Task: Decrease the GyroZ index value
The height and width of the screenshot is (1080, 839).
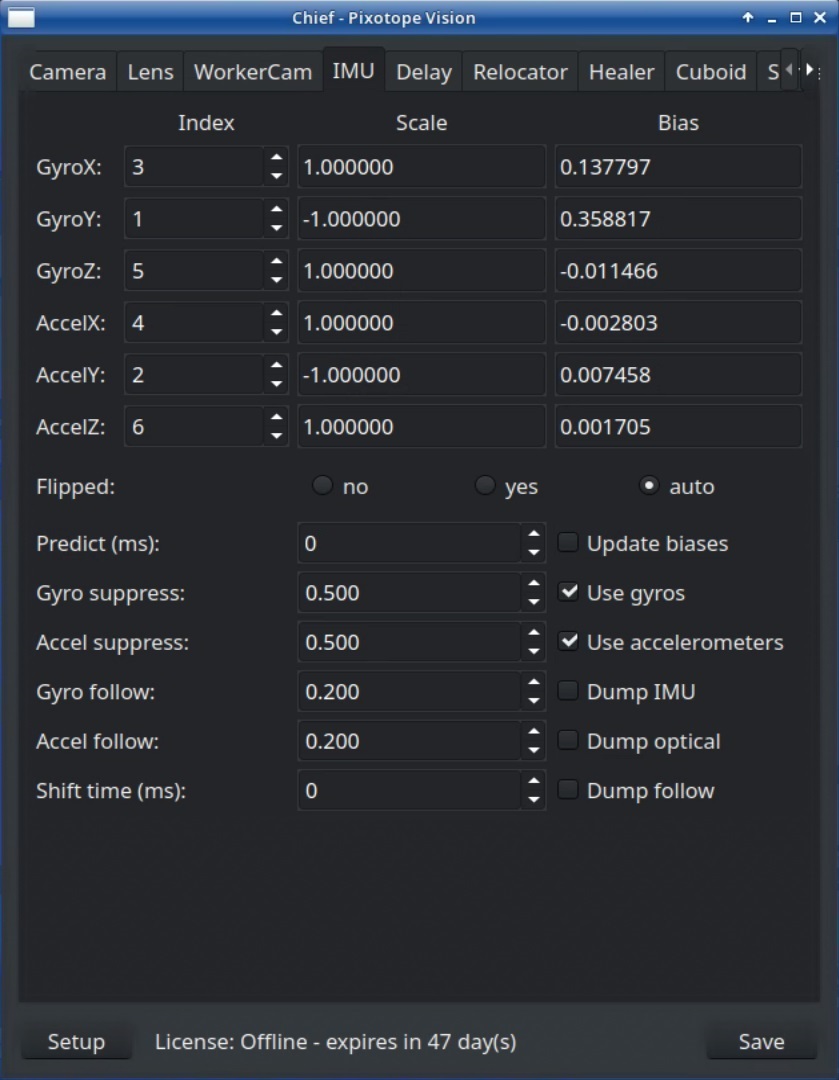Action: coord(276,281)
